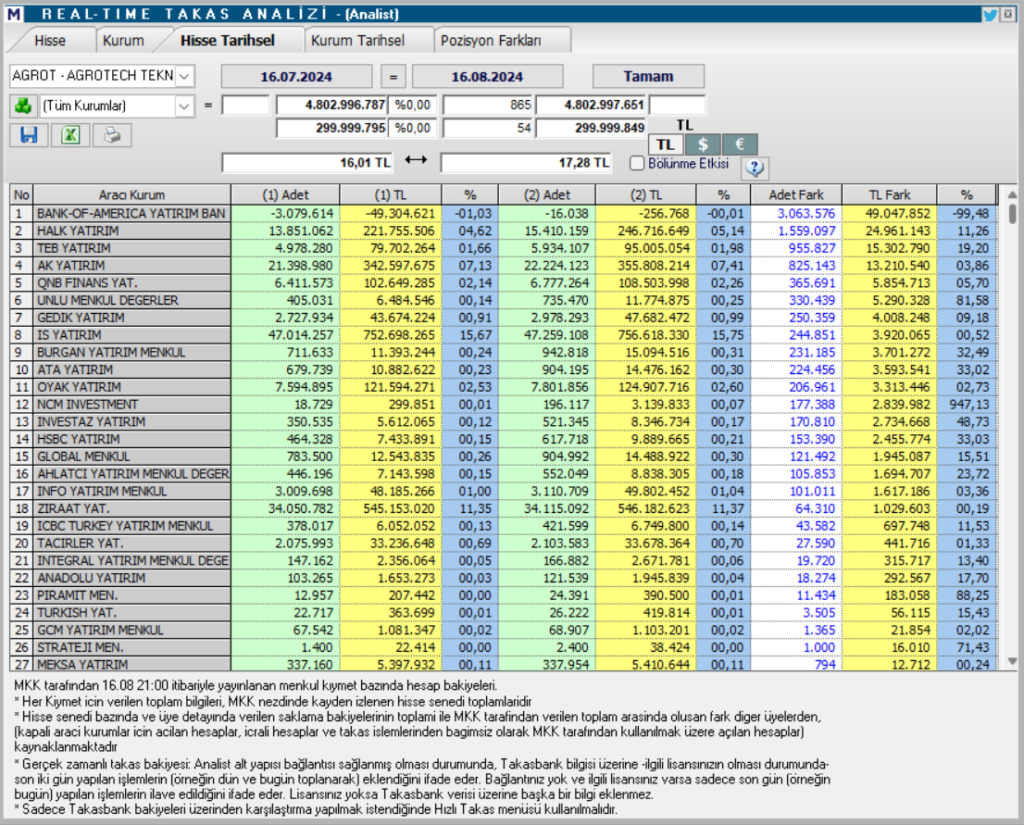Expand the Tüm Kurumlar dropdown
1024x825 pixels.
[184, 106]
